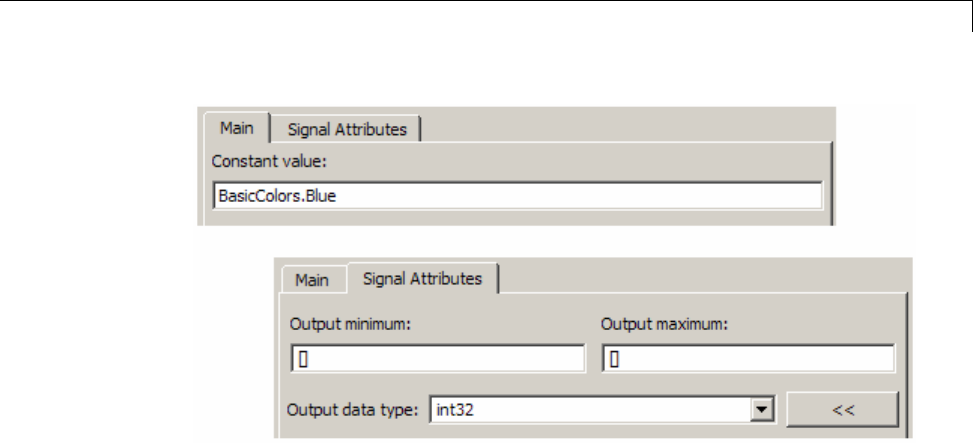Viewport: 973px width, 443px height.
Task: Select the Main tab above Constant value
Action: (x=236, y=128)
